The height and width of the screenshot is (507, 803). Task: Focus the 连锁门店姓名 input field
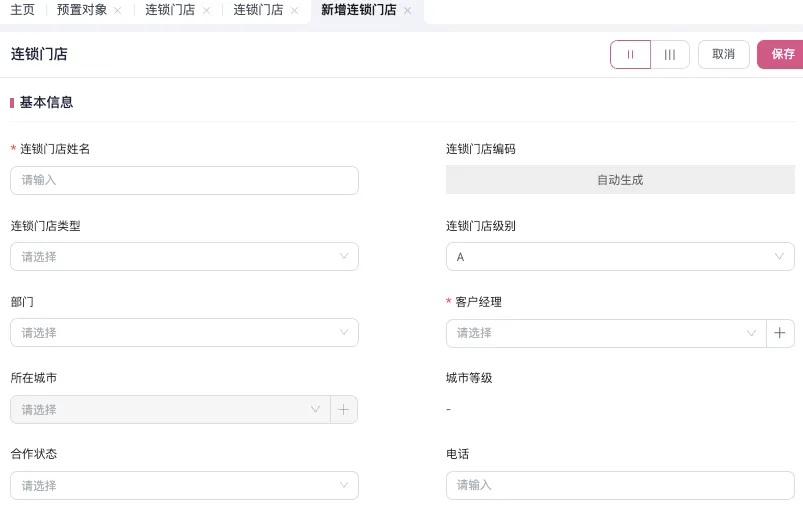[184, 180]
